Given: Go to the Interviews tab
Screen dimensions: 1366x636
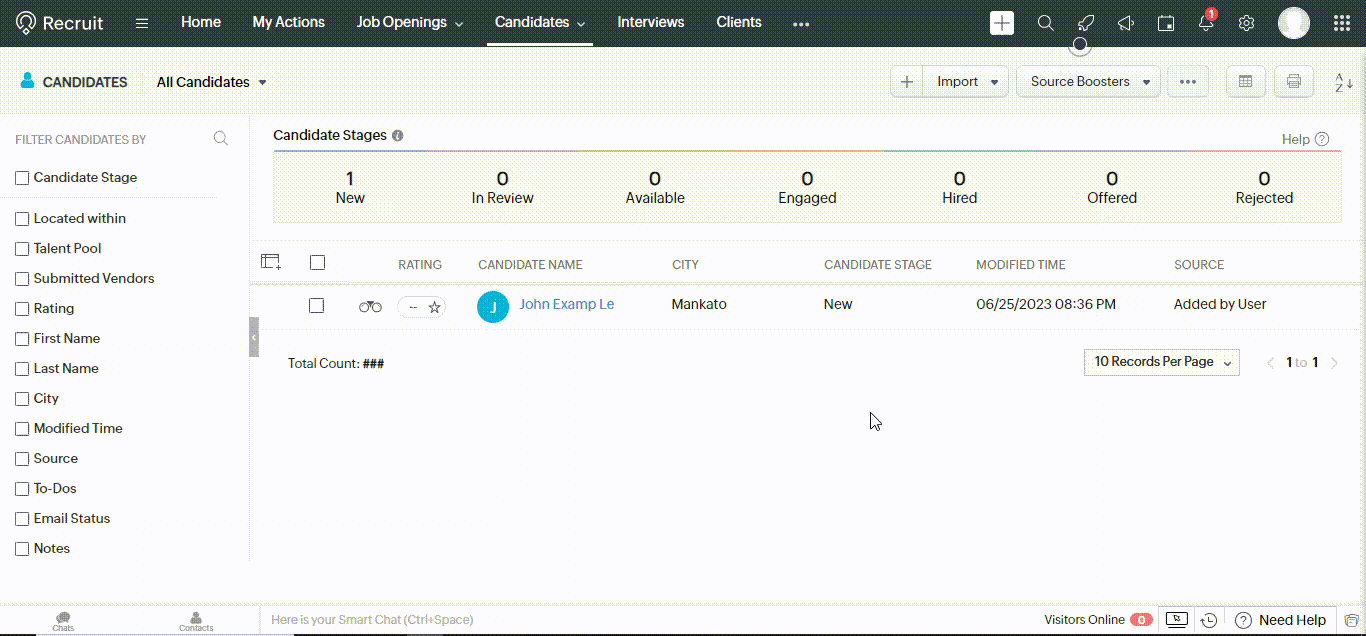Looking at the screenshot, I should [650, 22].
